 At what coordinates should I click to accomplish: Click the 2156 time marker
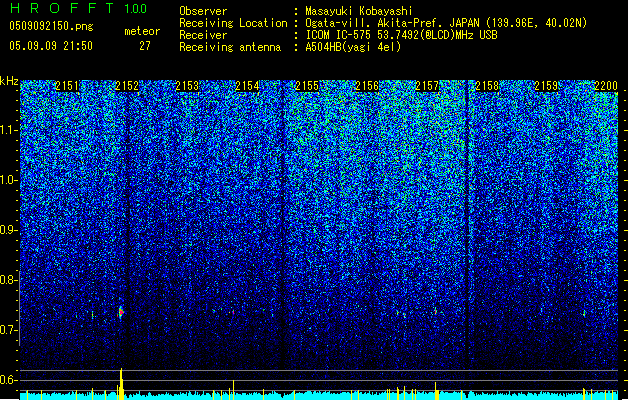367,86
